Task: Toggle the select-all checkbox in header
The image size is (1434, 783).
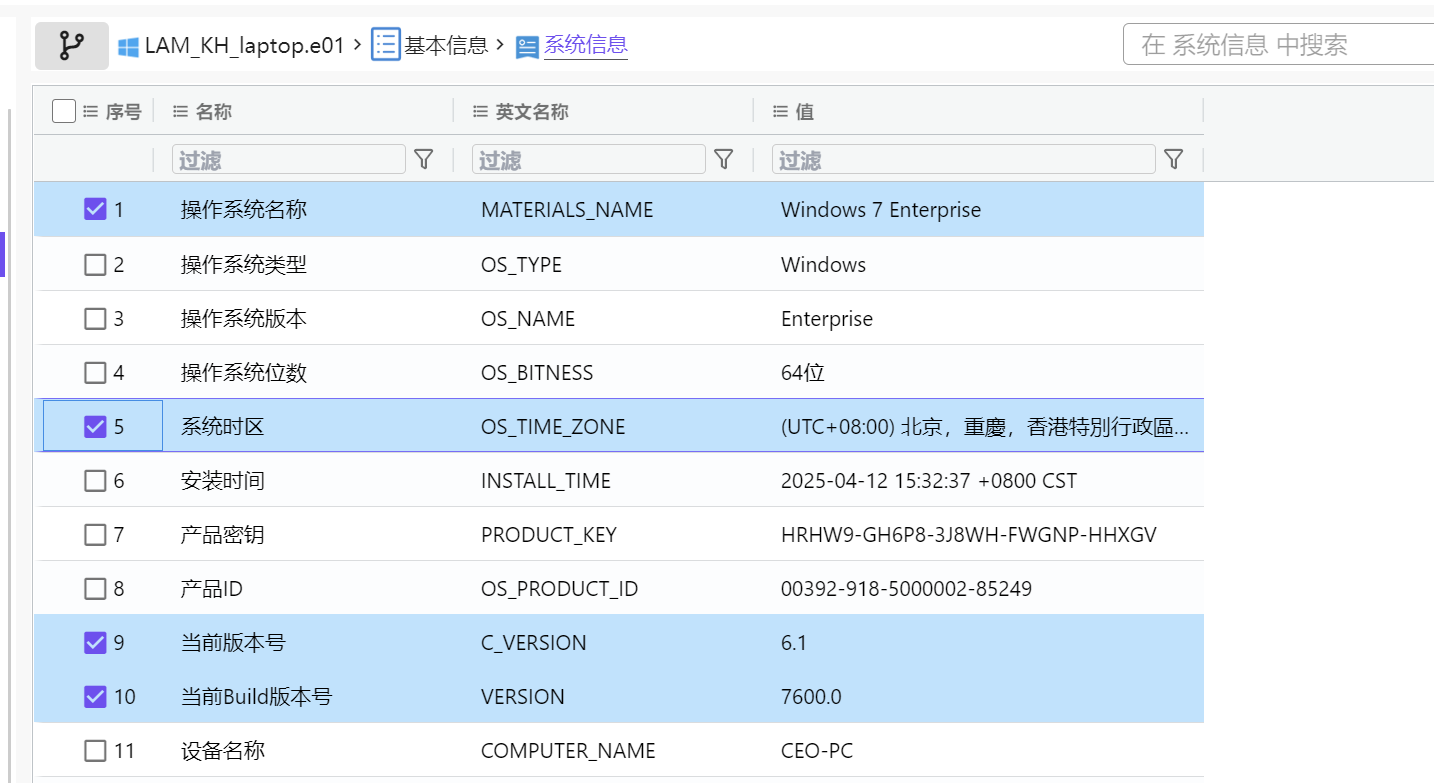Action: (64, 111)
